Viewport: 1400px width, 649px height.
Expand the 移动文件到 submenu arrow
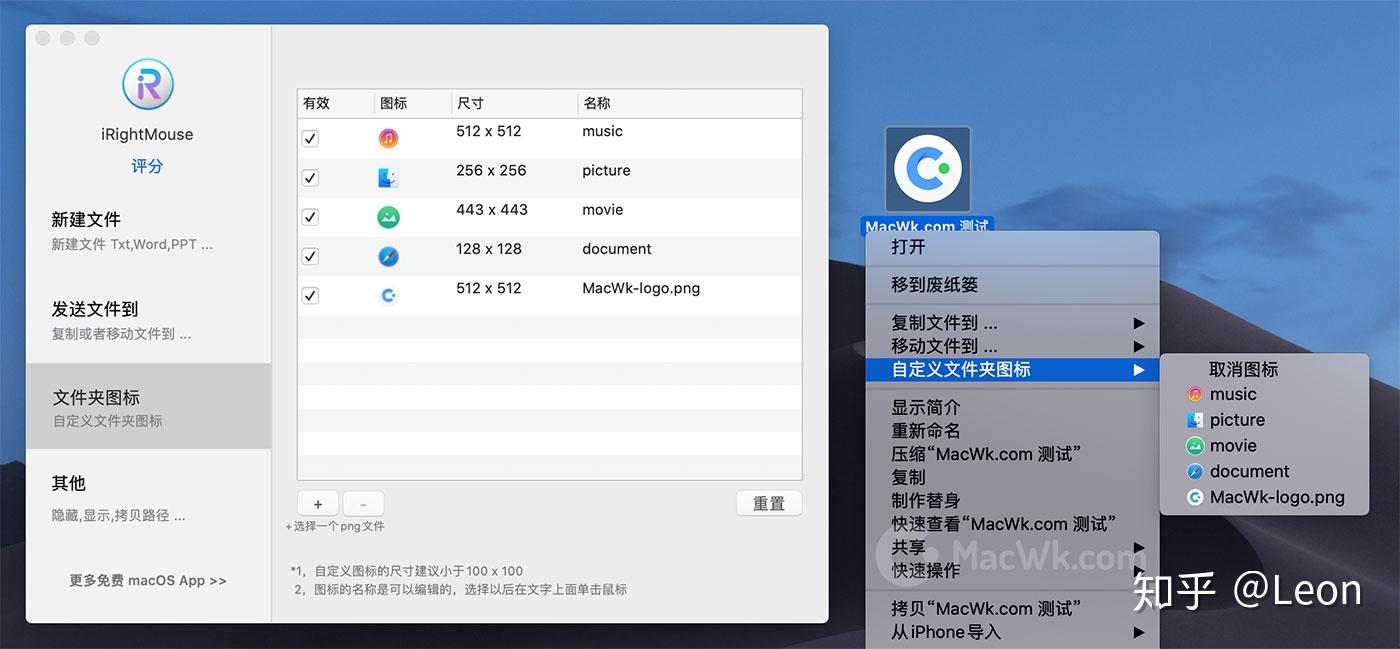click(1139, 346)
